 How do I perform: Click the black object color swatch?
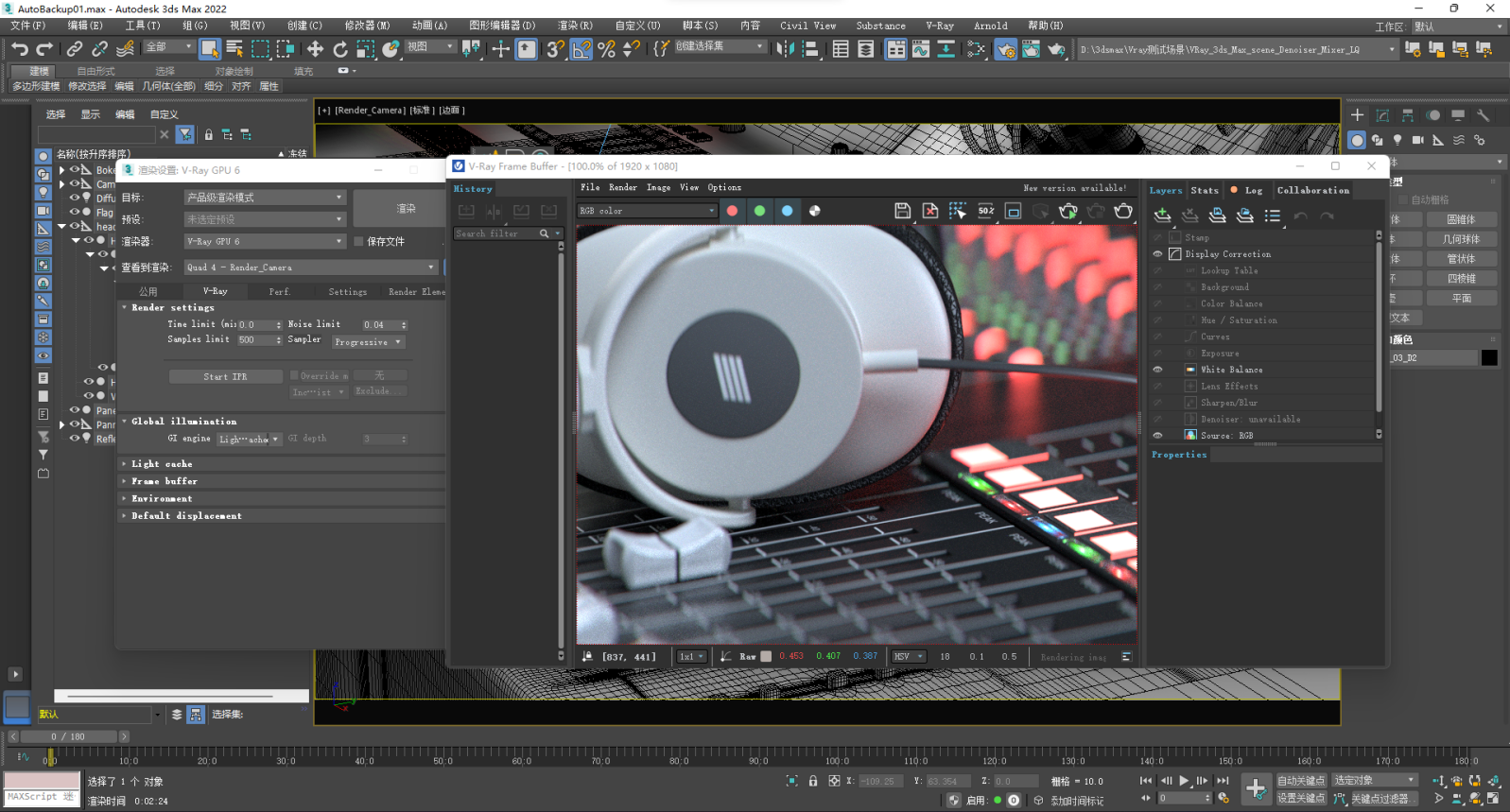click(x=1489, y=357)
